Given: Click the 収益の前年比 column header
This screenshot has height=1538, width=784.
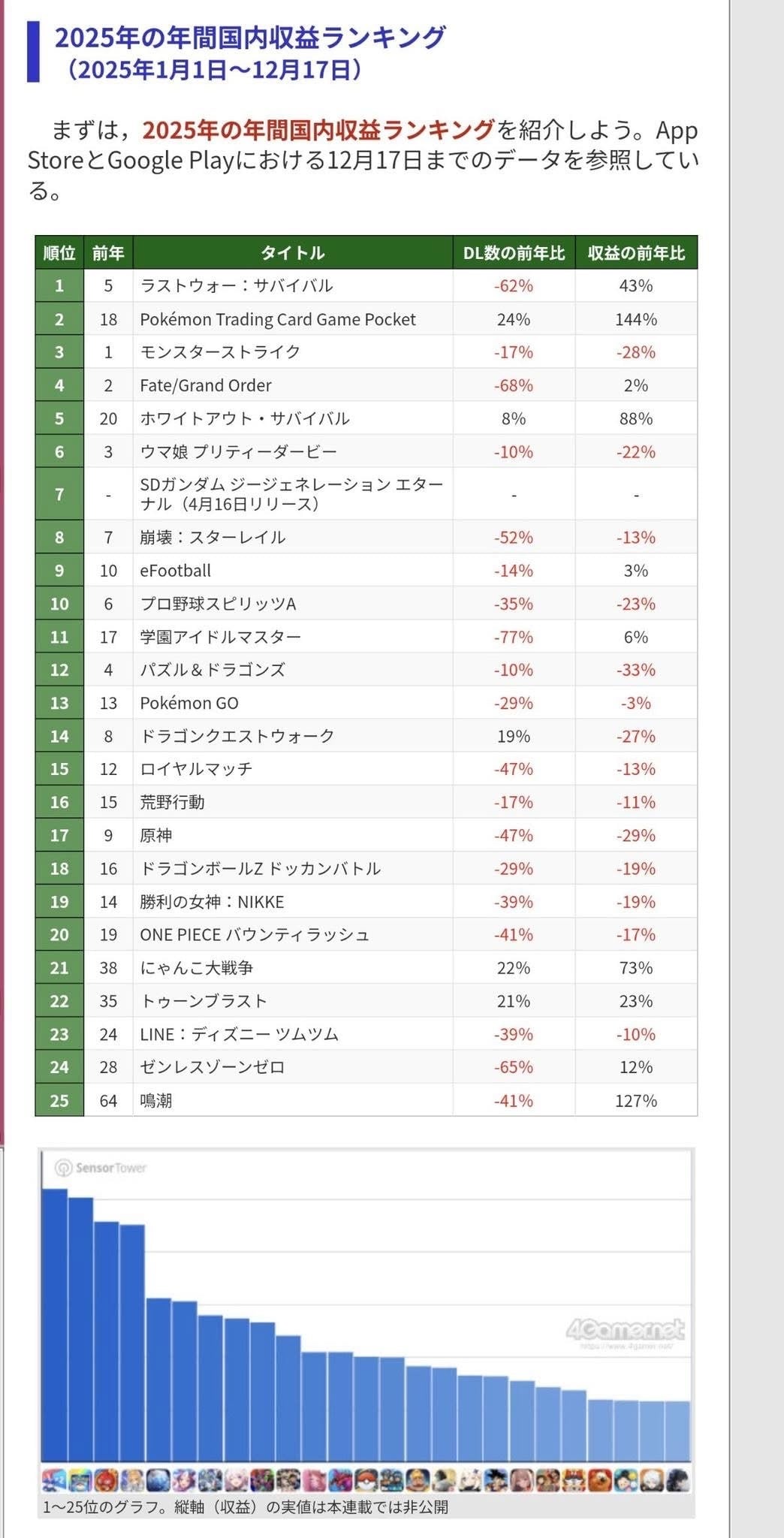Looking at the screenshot, I should pos(636,253).
